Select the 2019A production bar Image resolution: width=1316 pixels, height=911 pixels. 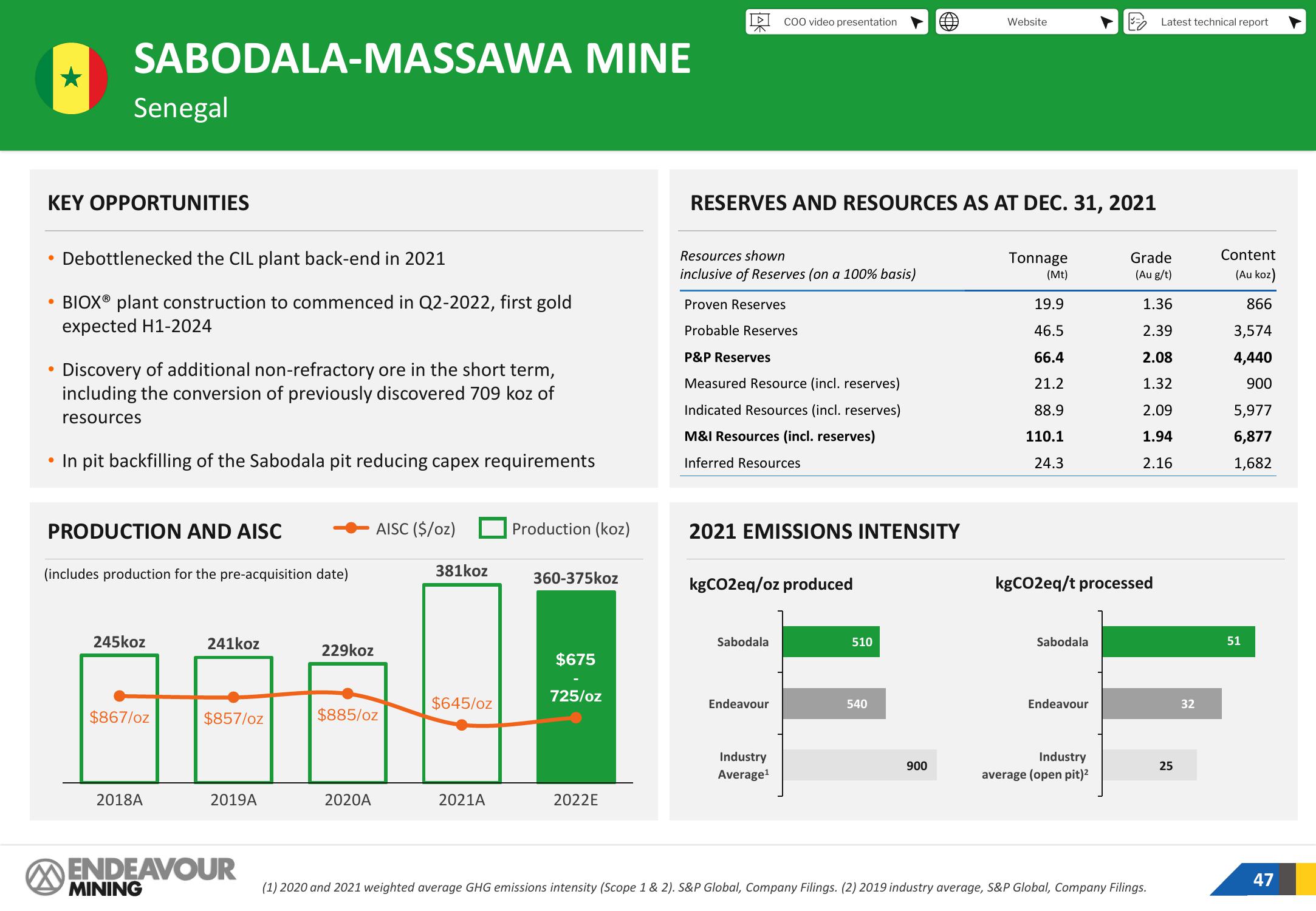[233, 720]
